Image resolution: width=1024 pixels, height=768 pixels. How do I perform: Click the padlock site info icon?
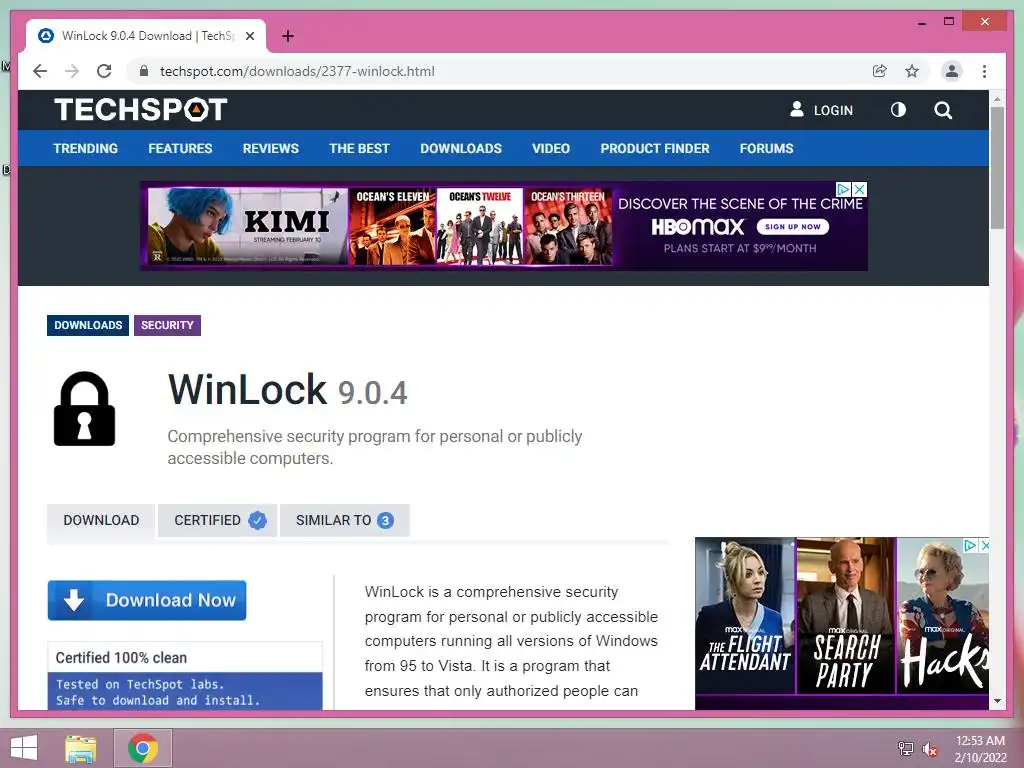144,71
